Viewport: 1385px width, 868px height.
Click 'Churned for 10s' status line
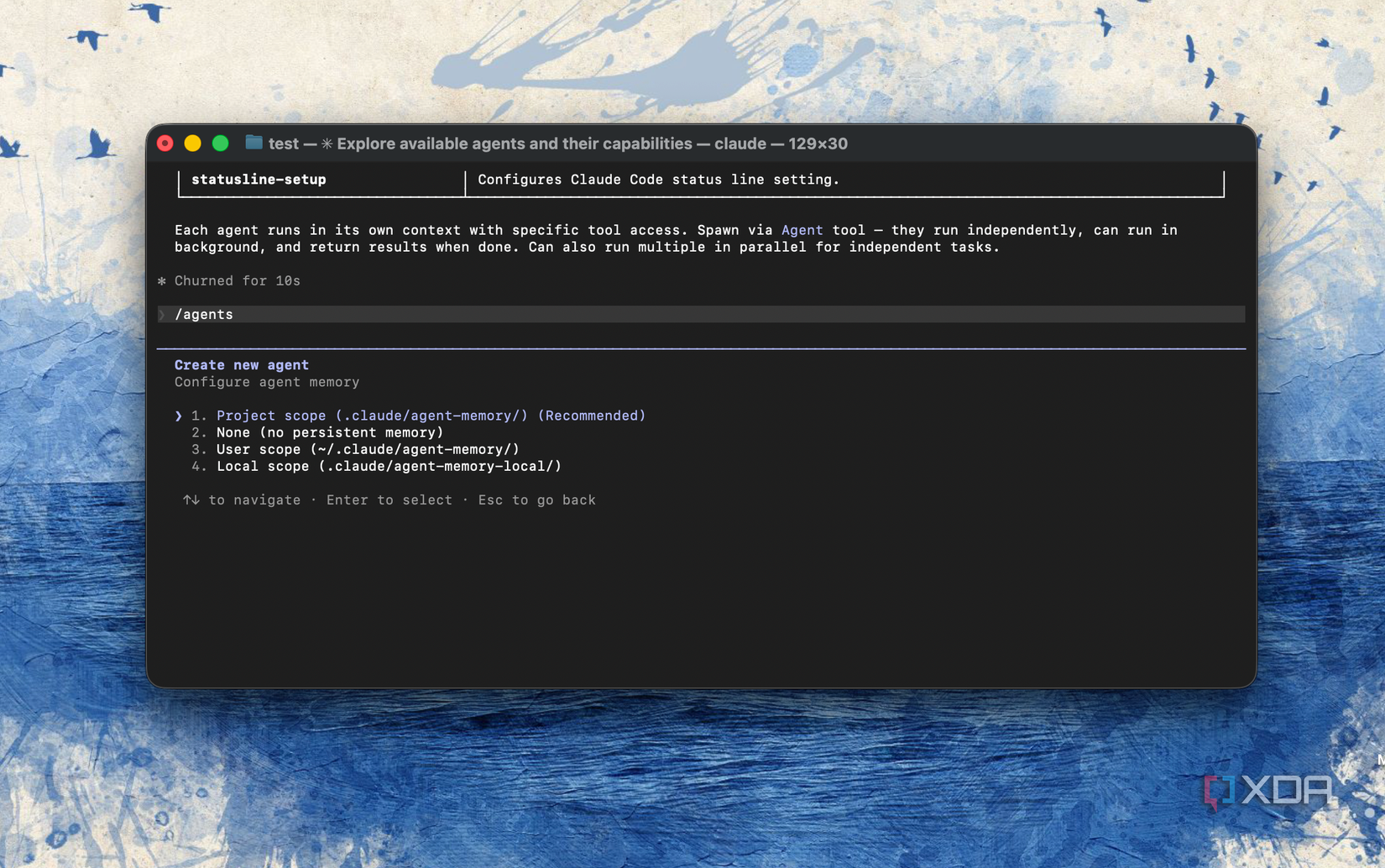tap(237, 280)
